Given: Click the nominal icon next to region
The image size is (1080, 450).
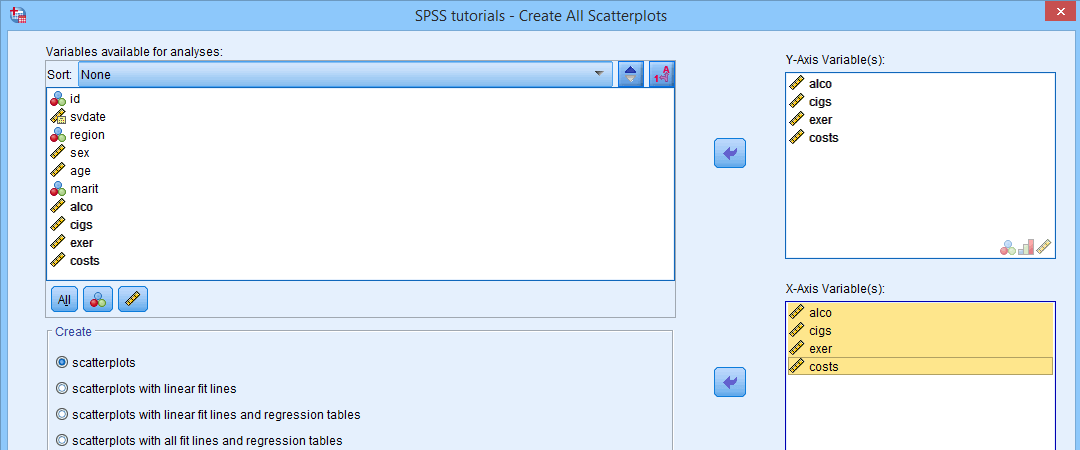Looking at the screenshot, I should [x=59, y=134].
